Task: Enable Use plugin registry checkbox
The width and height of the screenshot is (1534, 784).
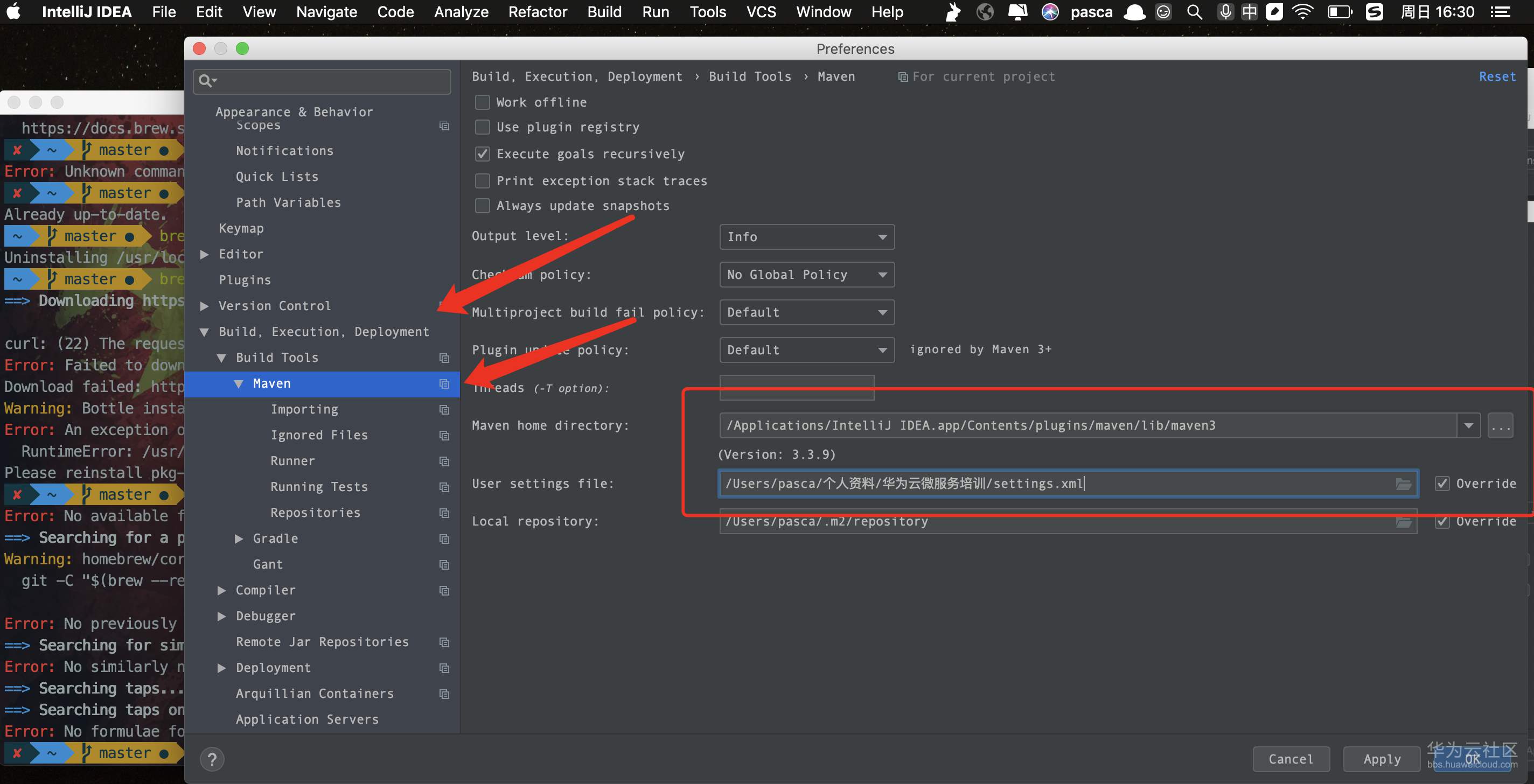Action: point(483,128)
